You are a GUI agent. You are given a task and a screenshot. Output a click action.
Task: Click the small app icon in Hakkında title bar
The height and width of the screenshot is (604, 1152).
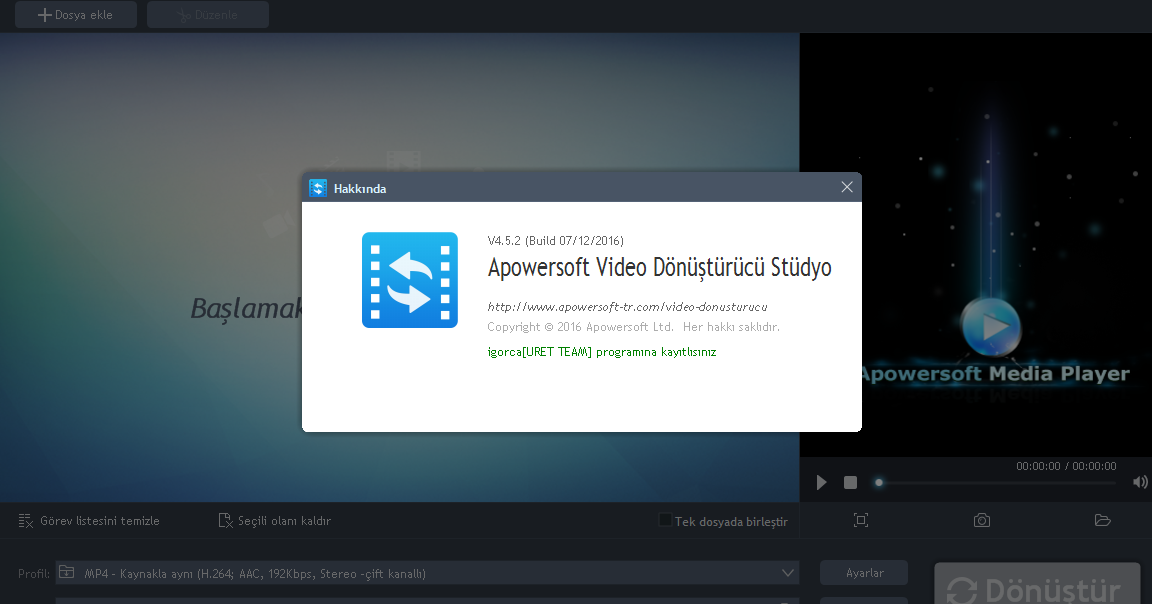click(x=318, y=188)
